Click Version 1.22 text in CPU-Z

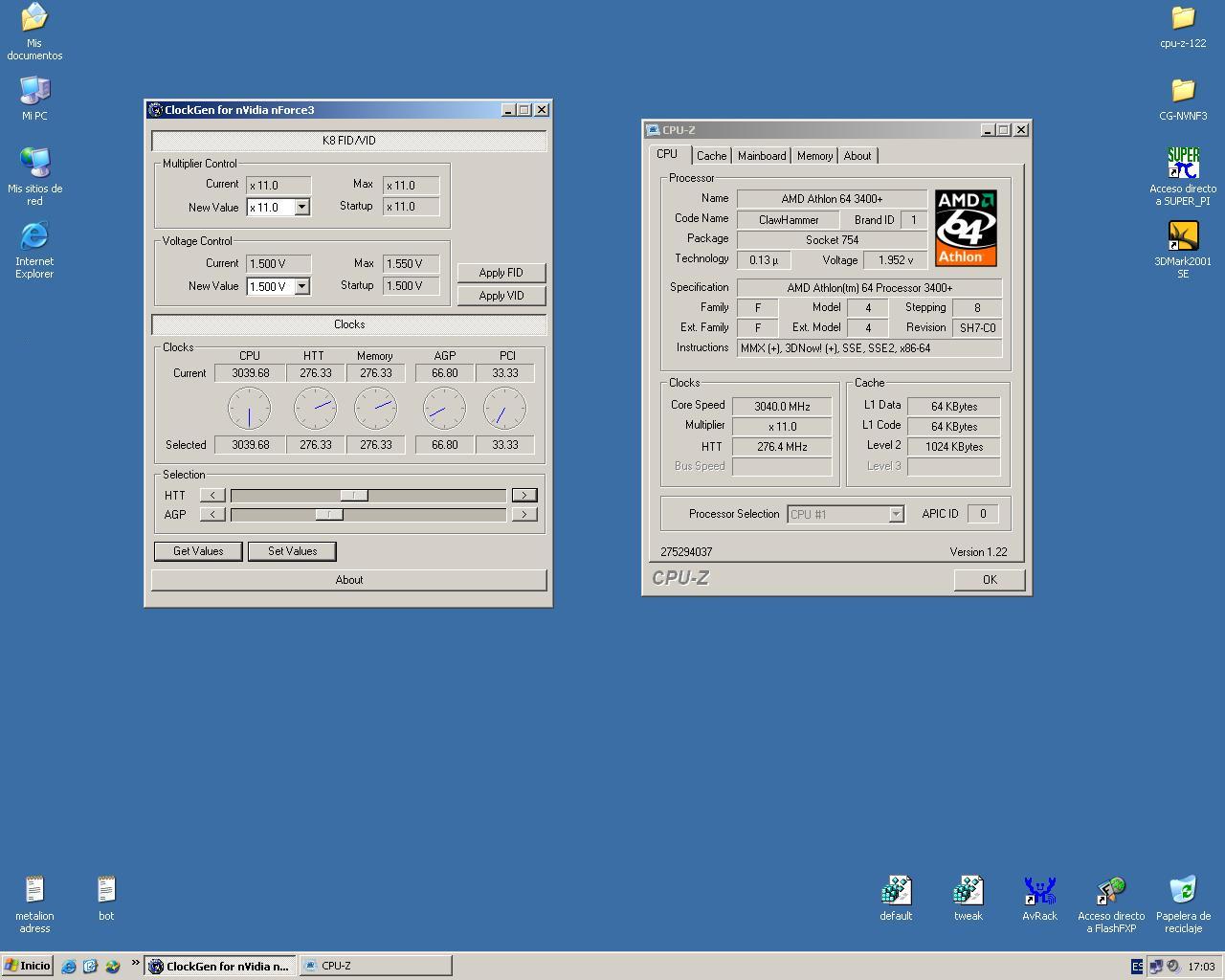point(978,552)
